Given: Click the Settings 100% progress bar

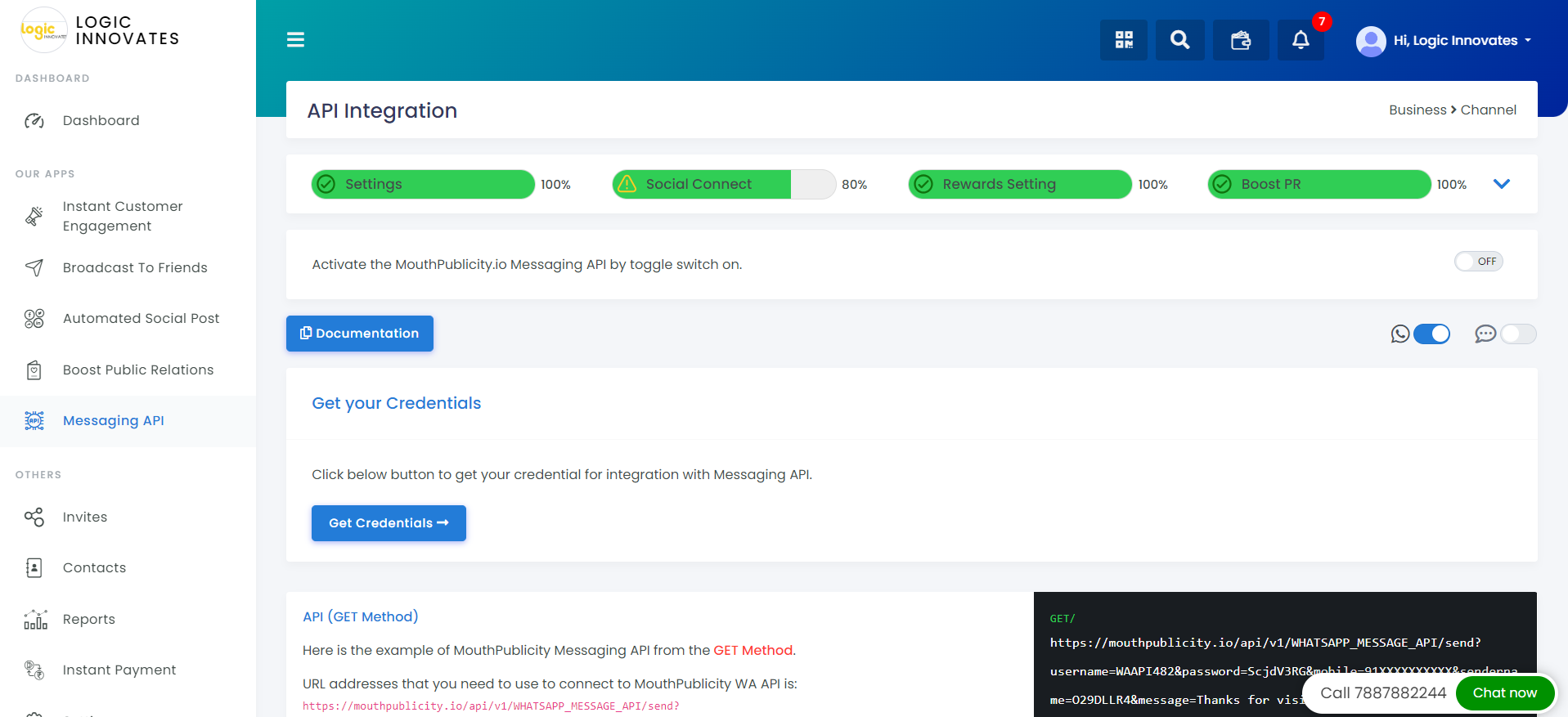Looking at the screenshot, I should [423, 184].
